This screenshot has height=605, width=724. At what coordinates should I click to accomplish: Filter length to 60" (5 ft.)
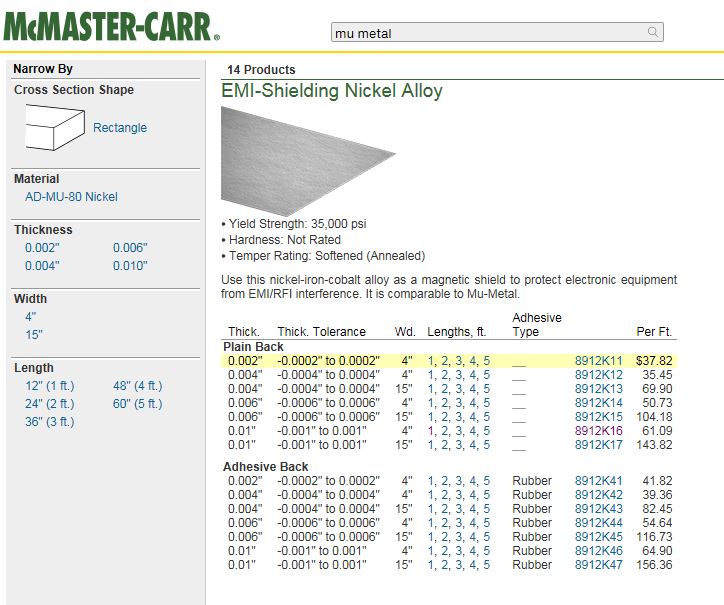138,404
